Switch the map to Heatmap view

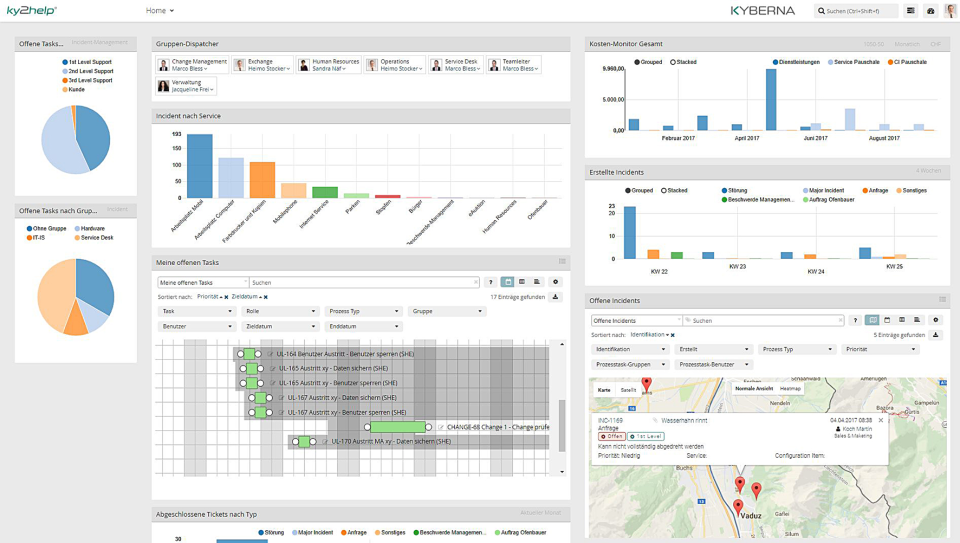[790, 388]
